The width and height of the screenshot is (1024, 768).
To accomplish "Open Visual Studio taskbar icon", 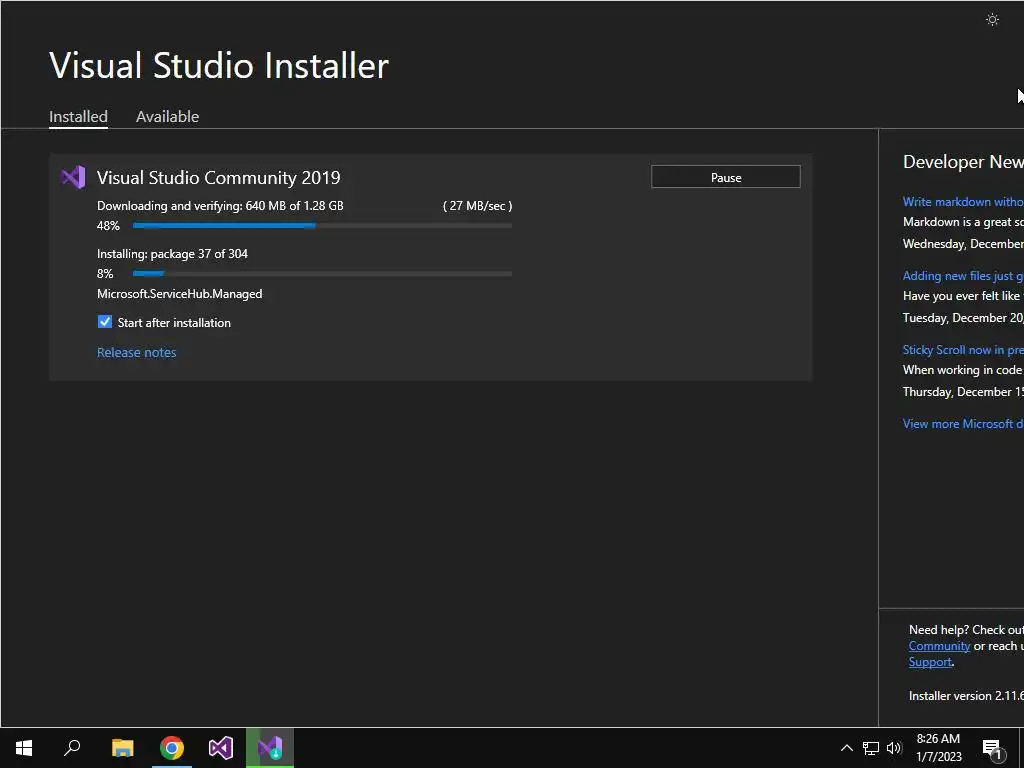I will [221, 748].
